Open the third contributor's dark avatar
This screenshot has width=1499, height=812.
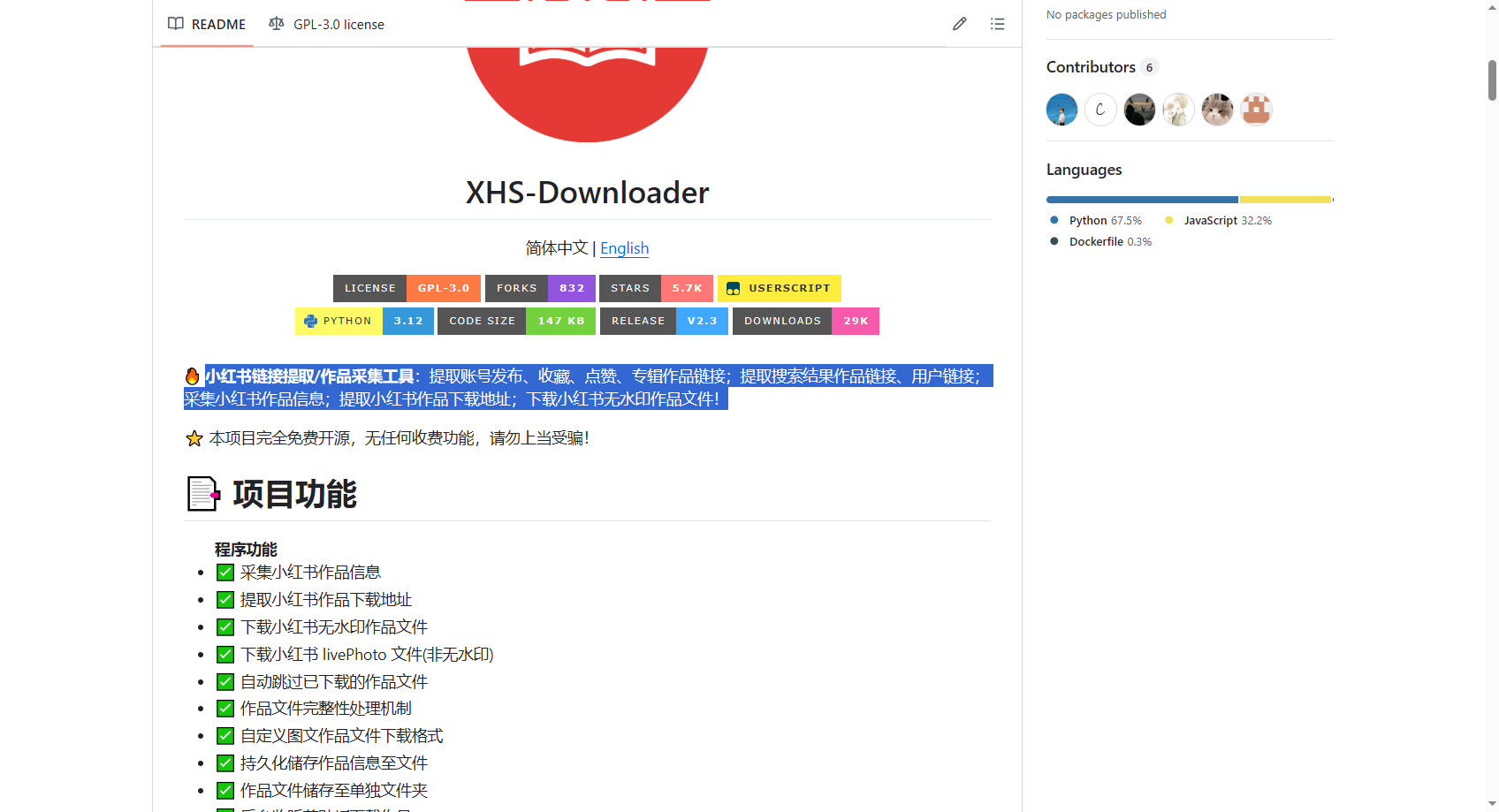(1139, 110)
